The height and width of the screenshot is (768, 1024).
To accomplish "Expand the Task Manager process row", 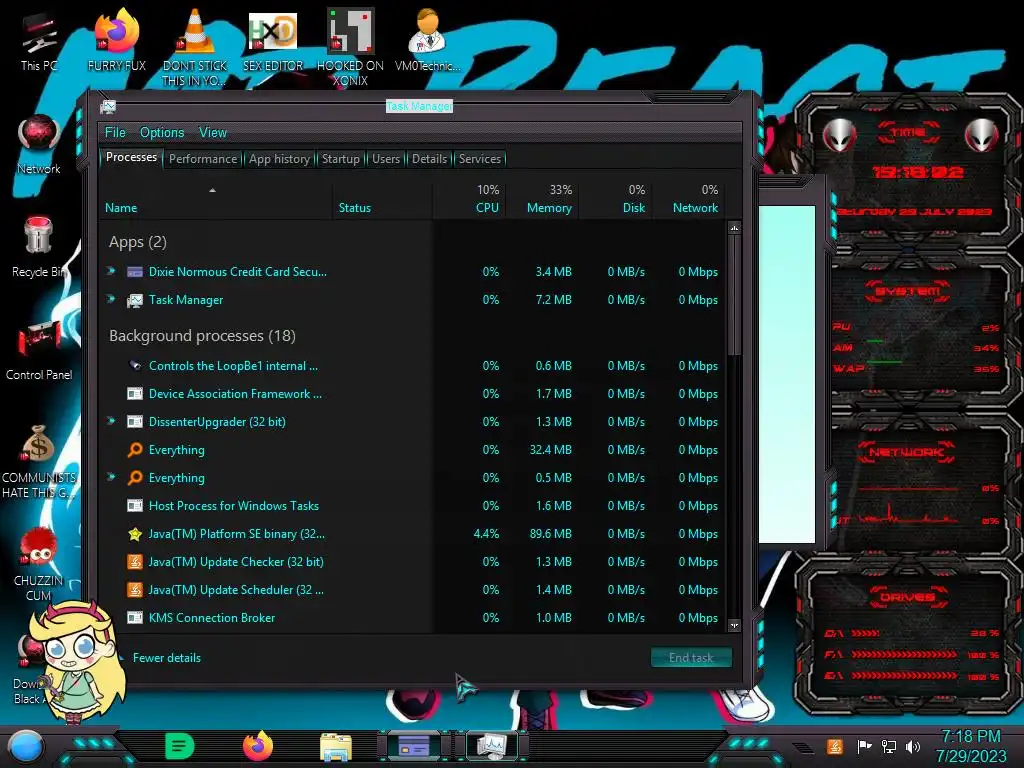I will coord(112,298).
